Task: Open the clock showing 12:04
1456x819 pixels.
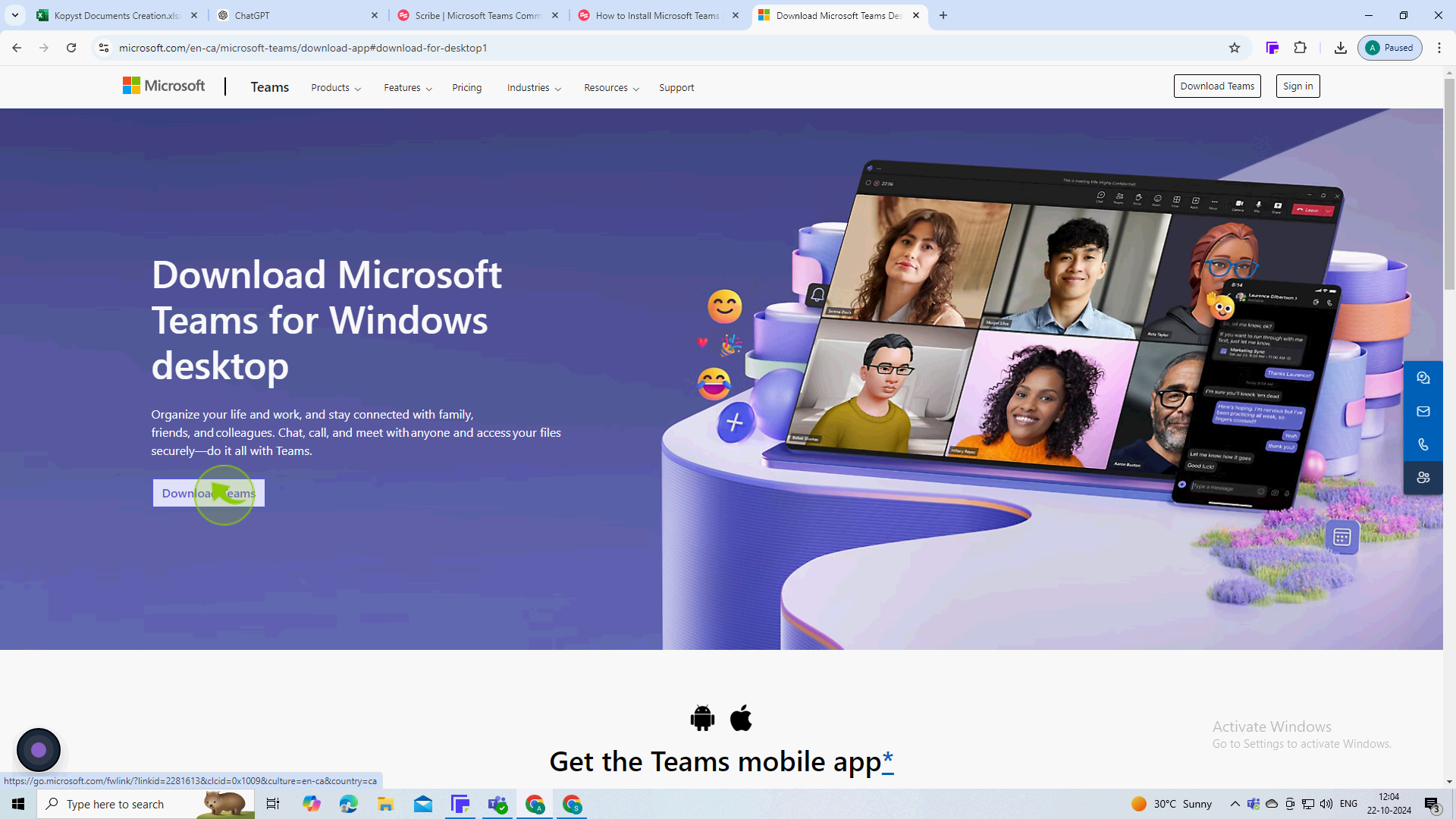Action: [x=1389, y=804]
